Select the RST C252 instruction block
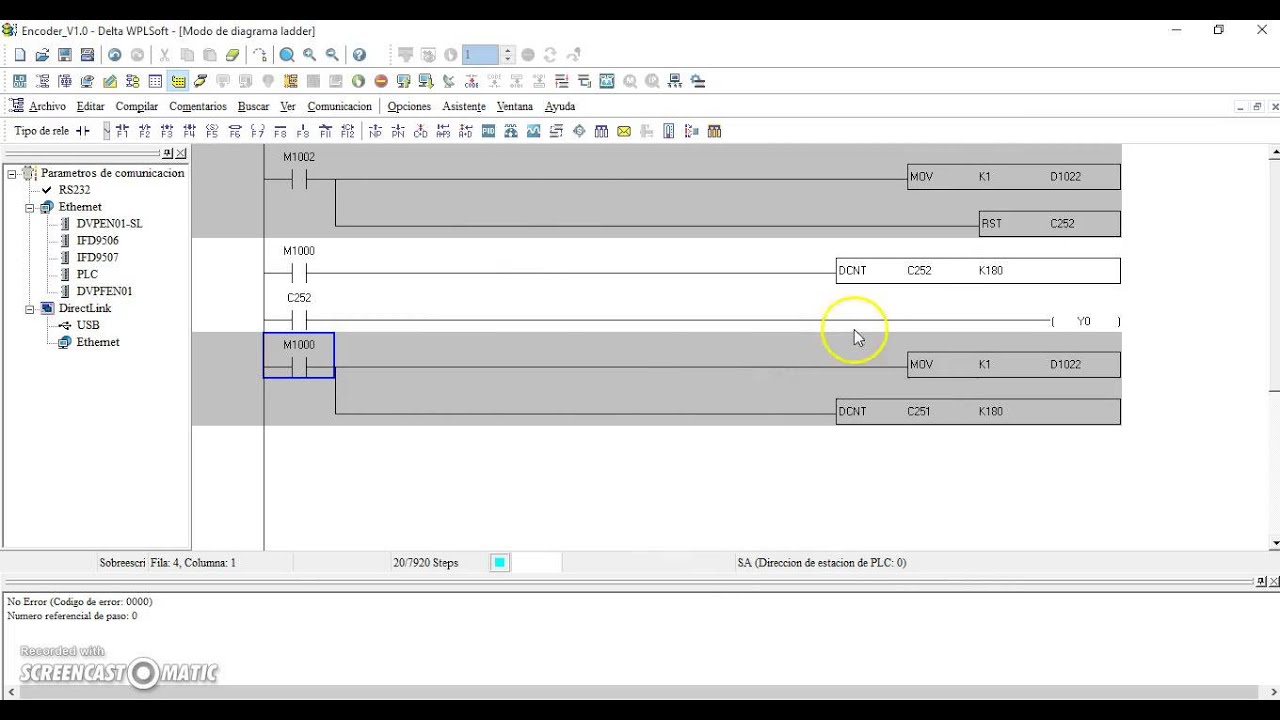The width and height of the screenshot is (1280, 720). click(1050, 224)
